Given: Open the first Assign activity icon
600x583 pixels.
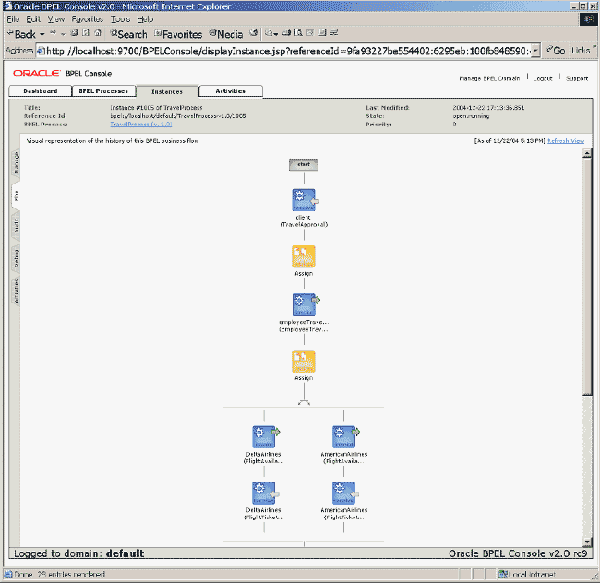Looking at the screenshot, I should (304, 256).
